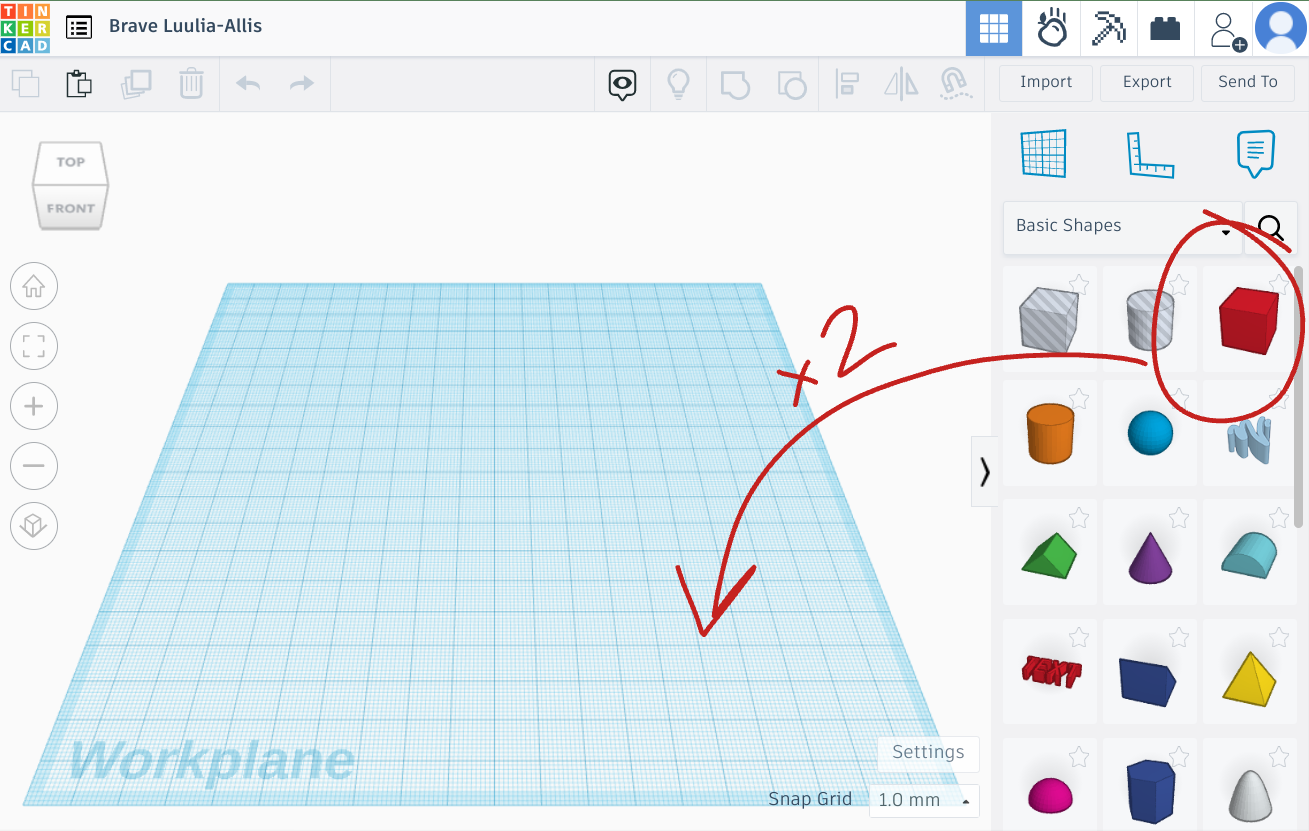
Task: Toggle notes visibility speech-bubble eye icon
Action: 623,84
